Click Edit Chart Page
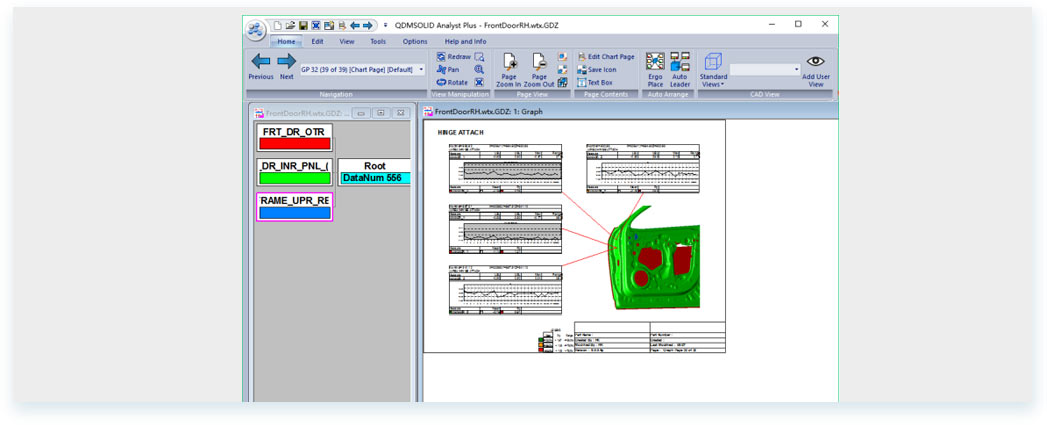Viewport: 1047px width, 425px height. (x=606, y=57)
